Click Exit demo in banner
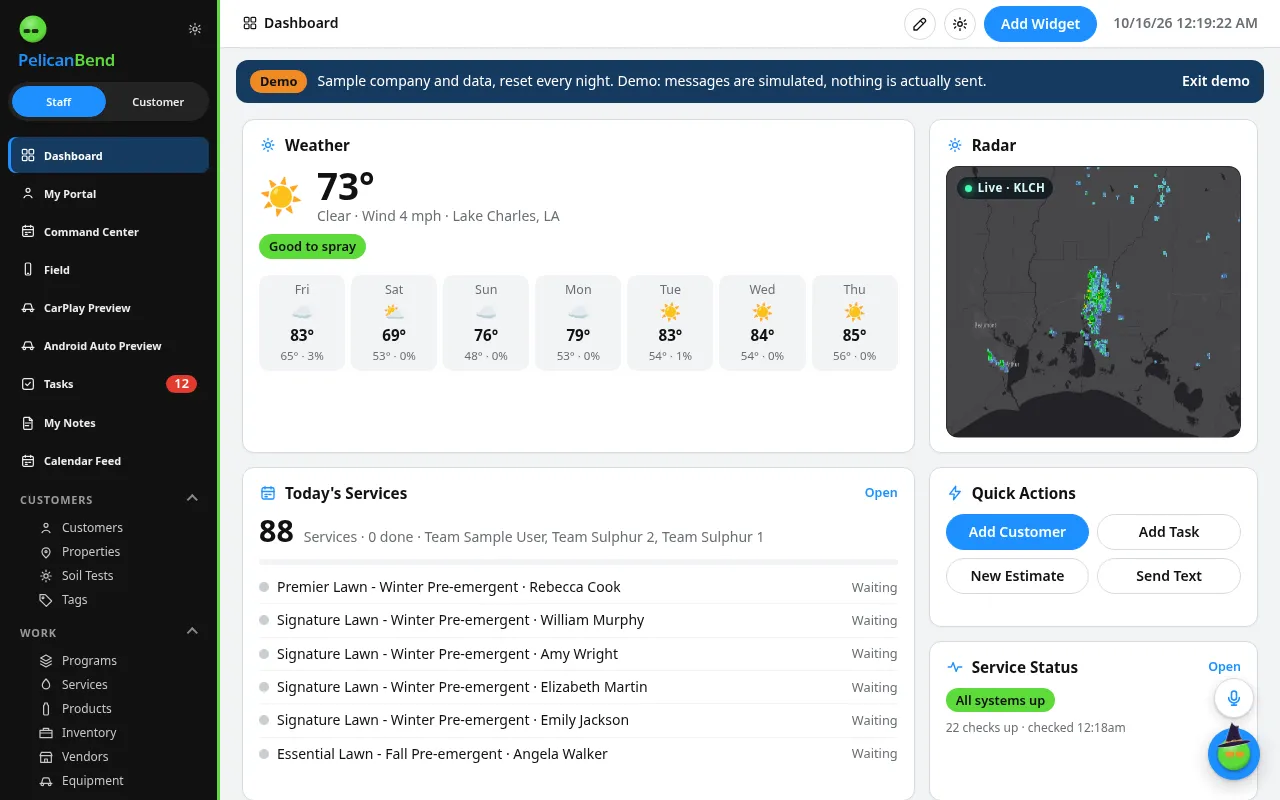 pyautogui.click(x=1215, y=81)
